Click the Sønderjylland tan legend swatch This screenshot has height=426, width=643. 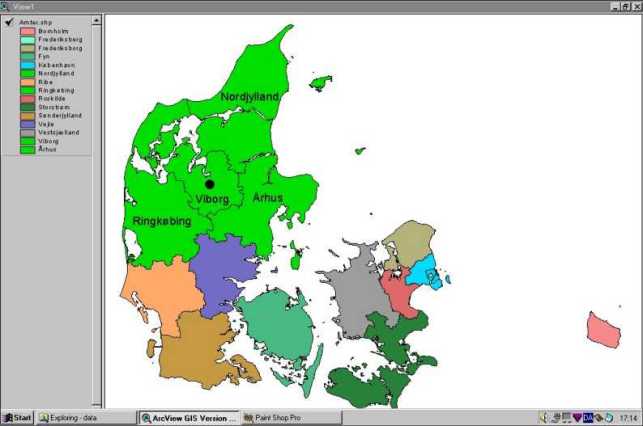tap(27, 116)
